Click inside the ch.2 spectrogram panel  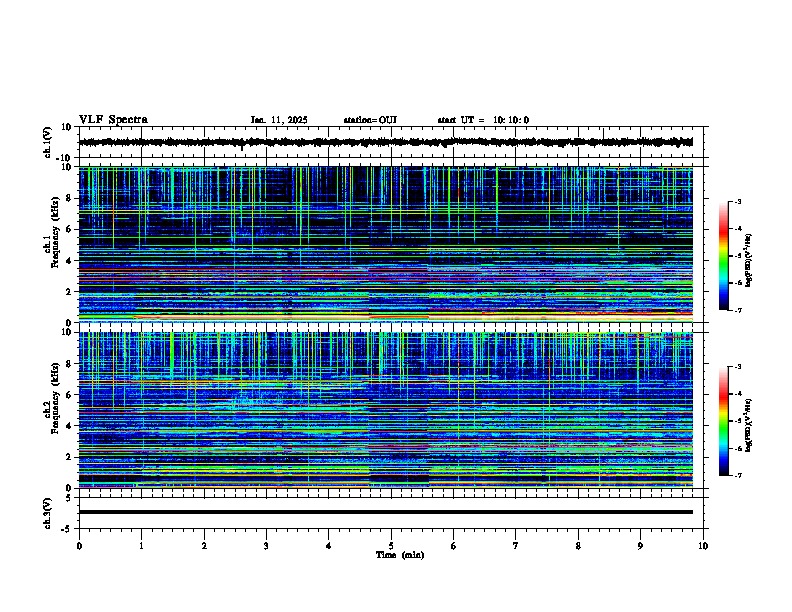tap(385, 410)
